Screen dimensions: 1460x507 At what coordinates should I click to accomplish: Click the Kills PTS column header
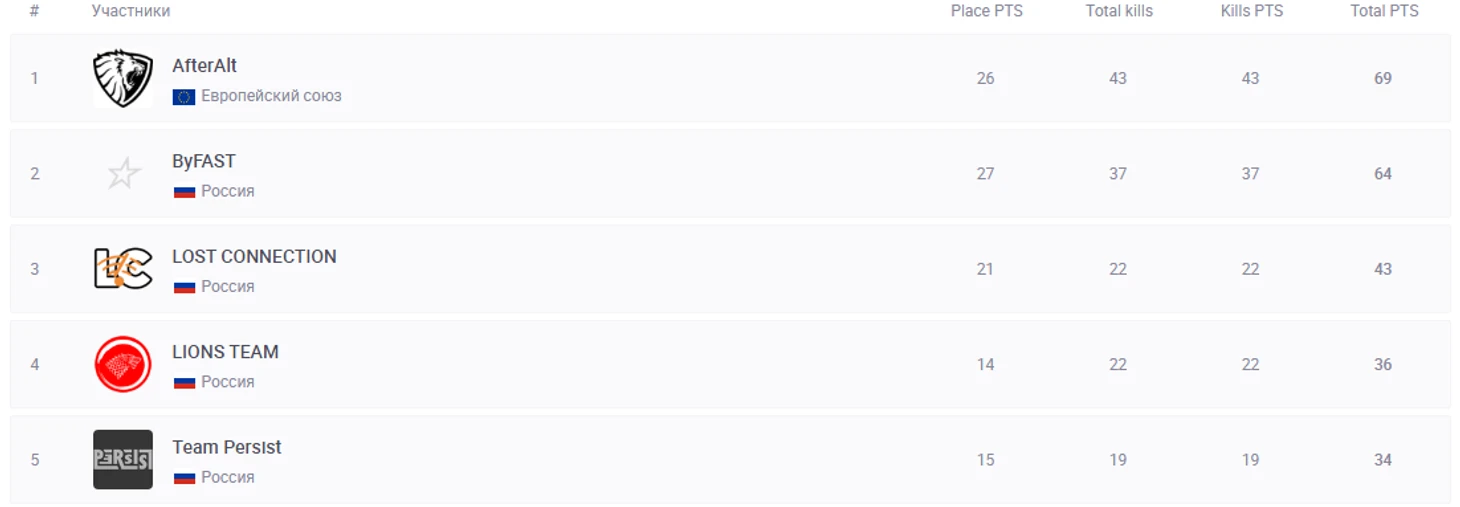pyautogui.click(x=1251, y=11)
